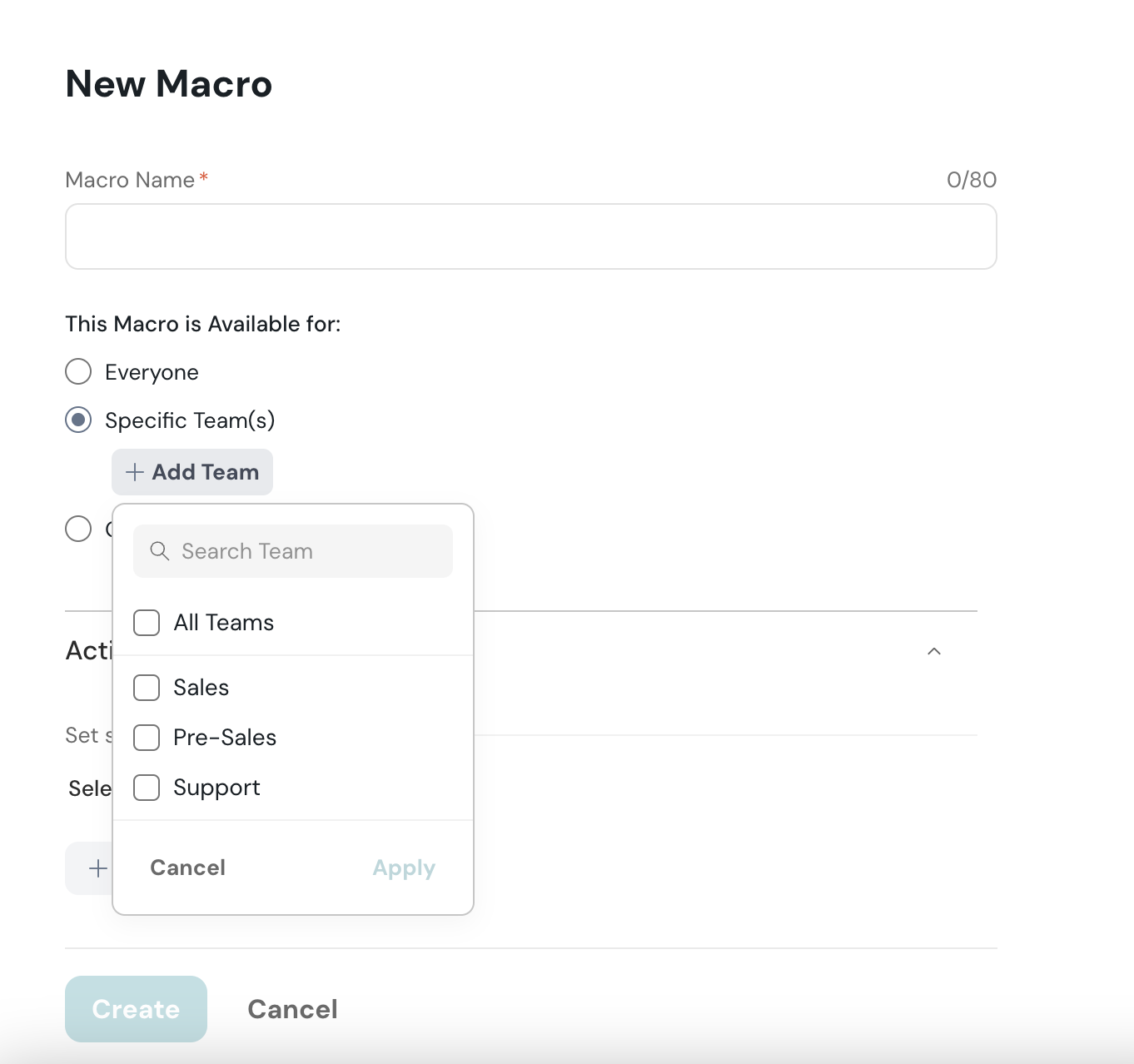Open the Add Team dropdown
Screen dimensions: 1134x1064
point(192,472)
